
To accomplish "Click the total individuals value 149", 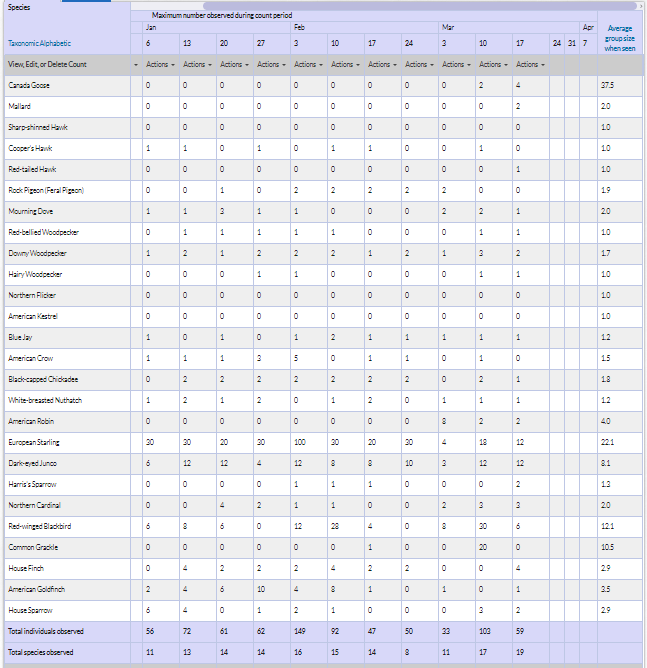I will (300, 631).
